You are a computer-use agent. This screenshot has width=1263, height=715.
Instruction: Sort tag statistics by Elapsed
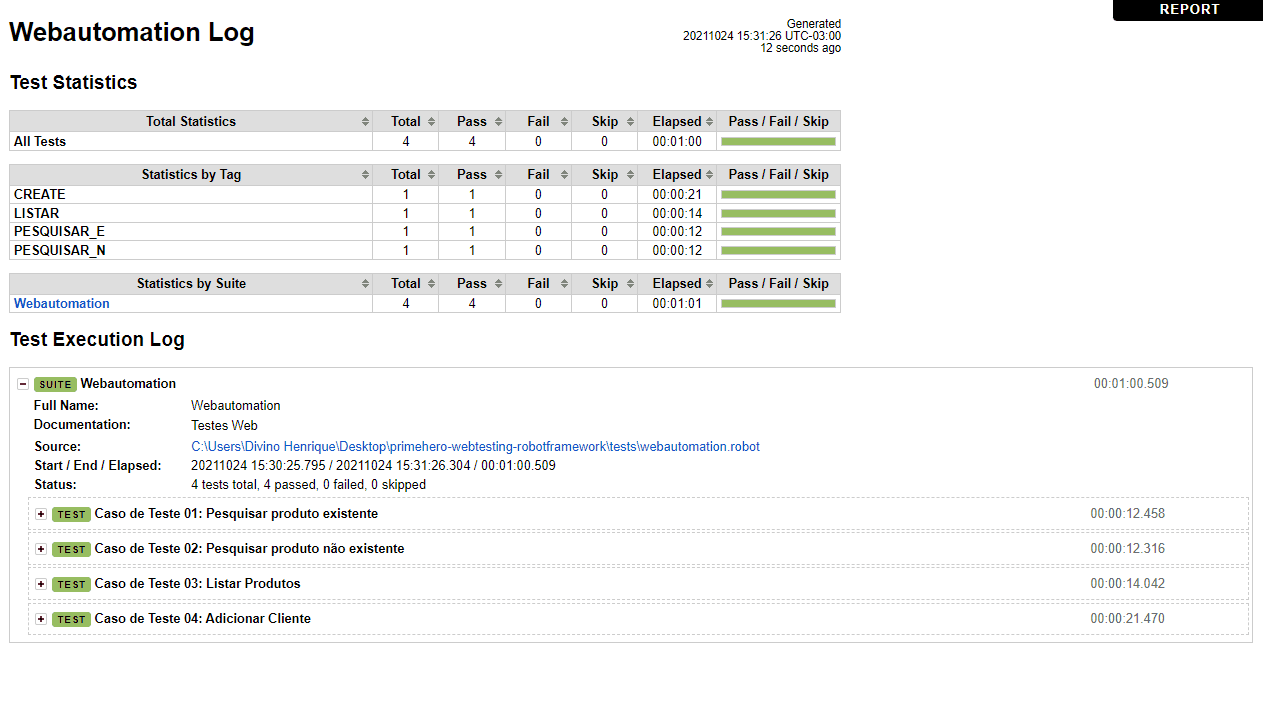point(677,174)
